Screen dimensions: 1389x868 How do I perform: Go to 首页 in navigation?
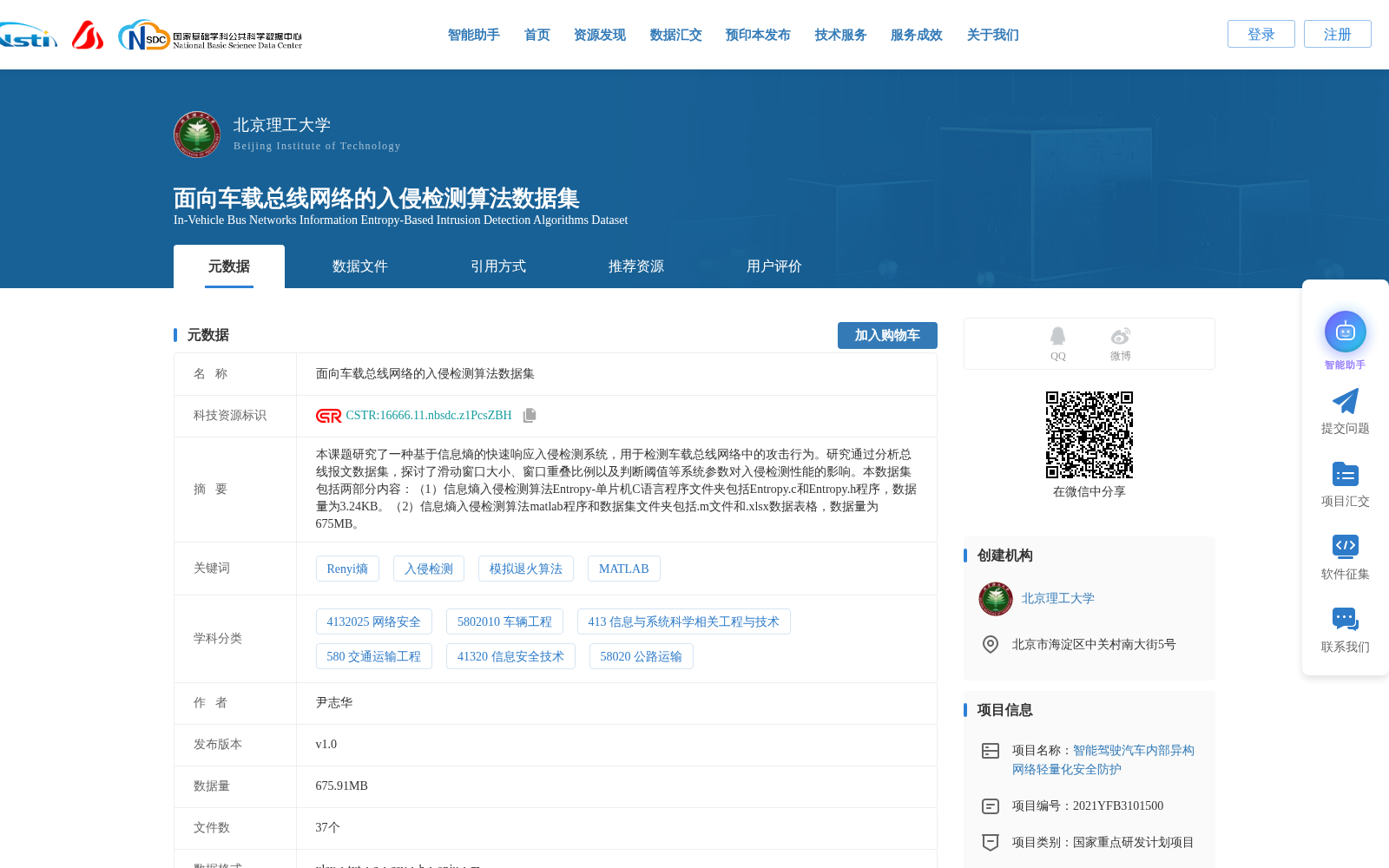click(537, 35)
